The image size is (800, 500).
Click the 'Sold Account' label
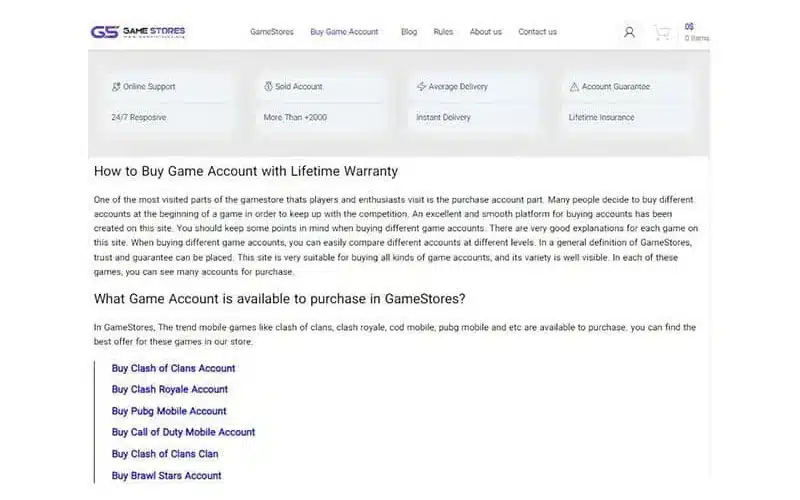pos(299,87)
